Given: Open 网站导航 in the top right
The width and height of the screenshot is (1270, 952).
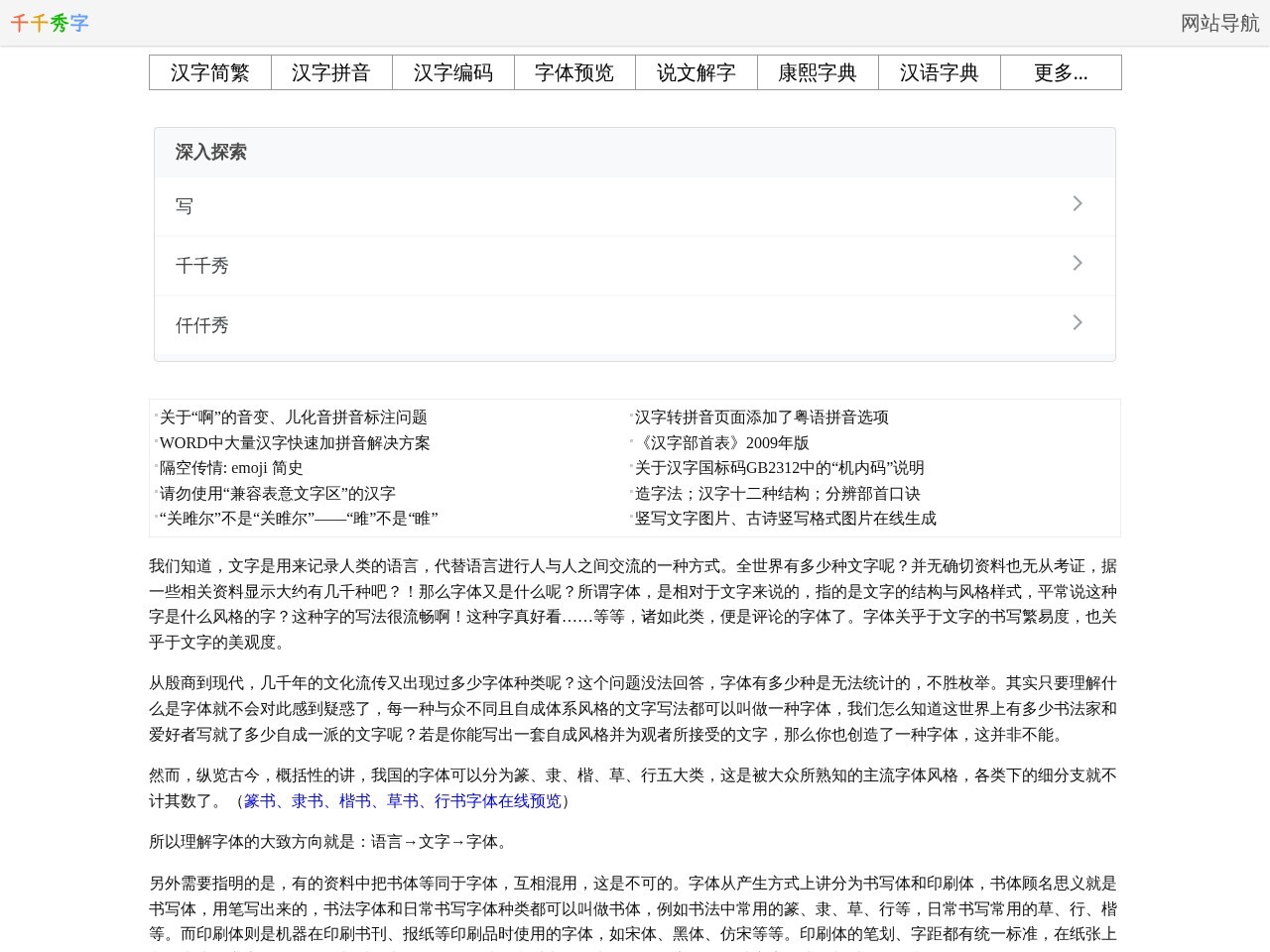Looking at the screenshot, I should pyautogui.click(x=1219, y=24).
